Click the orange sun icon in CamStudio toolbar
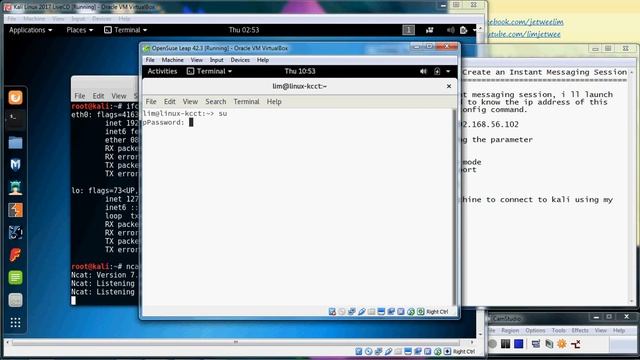 click(x=562, y=344)
